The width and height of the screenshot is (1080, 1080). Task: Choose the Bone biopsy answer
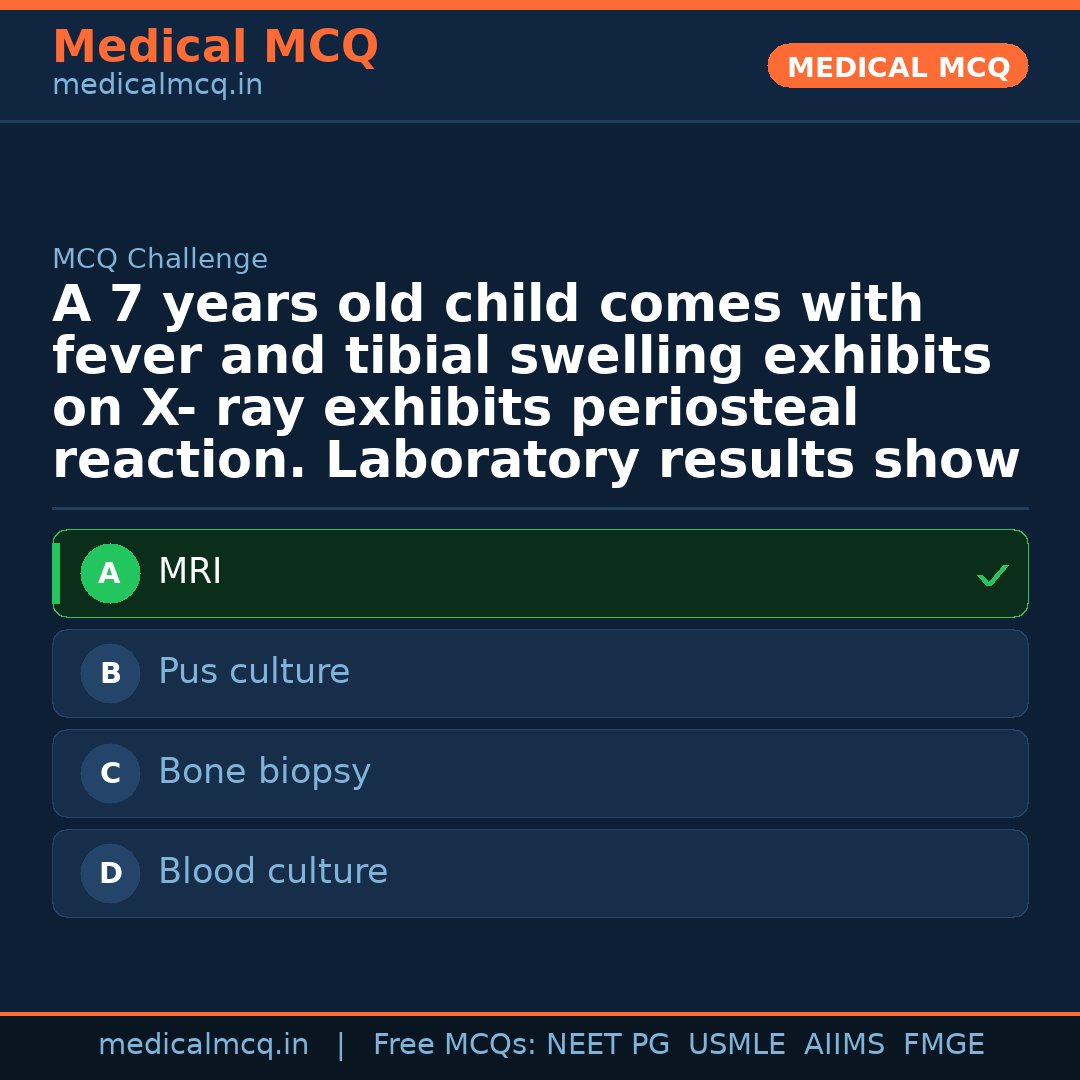click(264, 772)
